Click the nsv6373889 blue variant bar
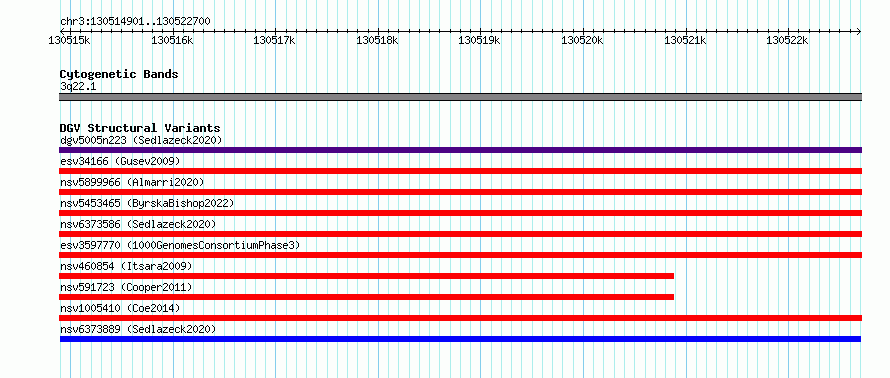The width and height of the screenshot is (890, 378). pyautogui.click(x=460, y=339)
